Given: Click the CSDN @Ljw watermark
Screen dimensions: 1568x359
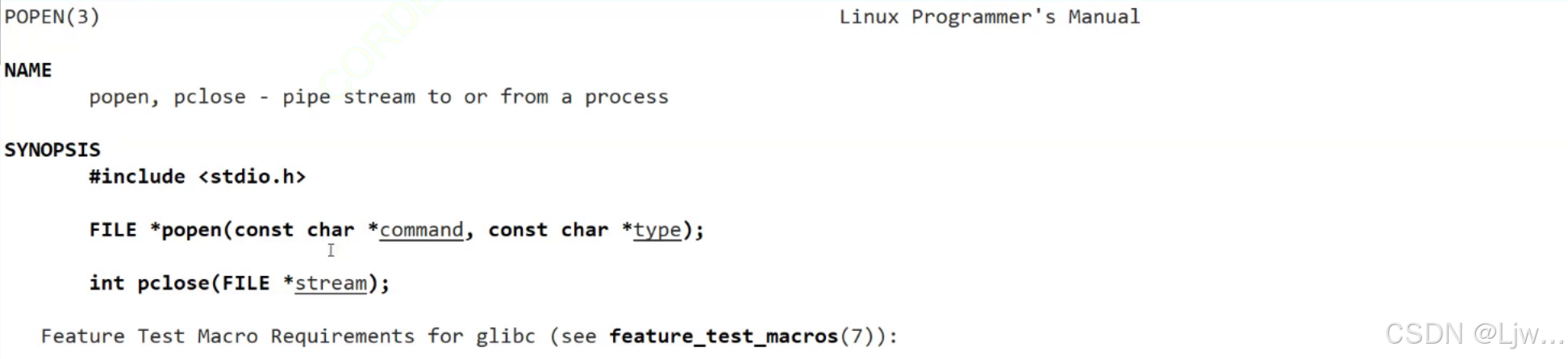Looking at the screenshot, I should 1473,333.
